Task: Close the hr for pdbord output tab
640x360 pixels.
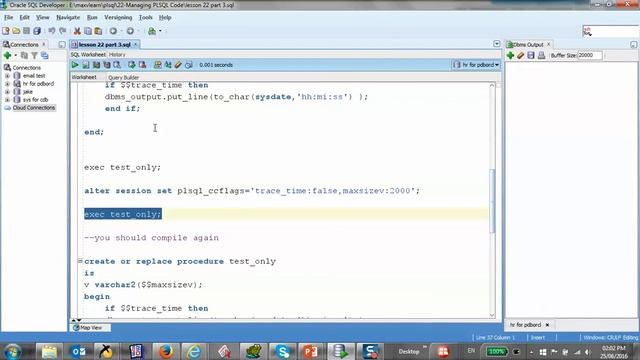Action: 547,325
